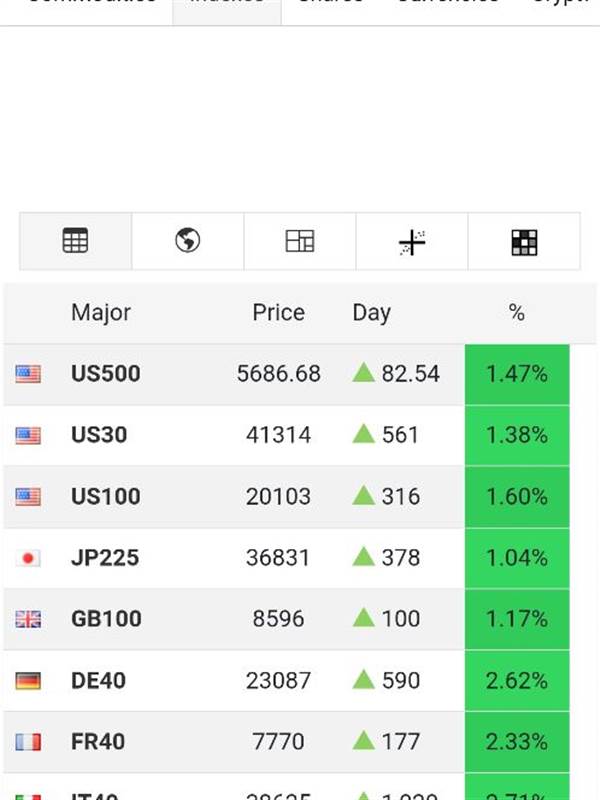Click the green 2.62% cell for DE40
600x800 pixels.
click(516, 681)
